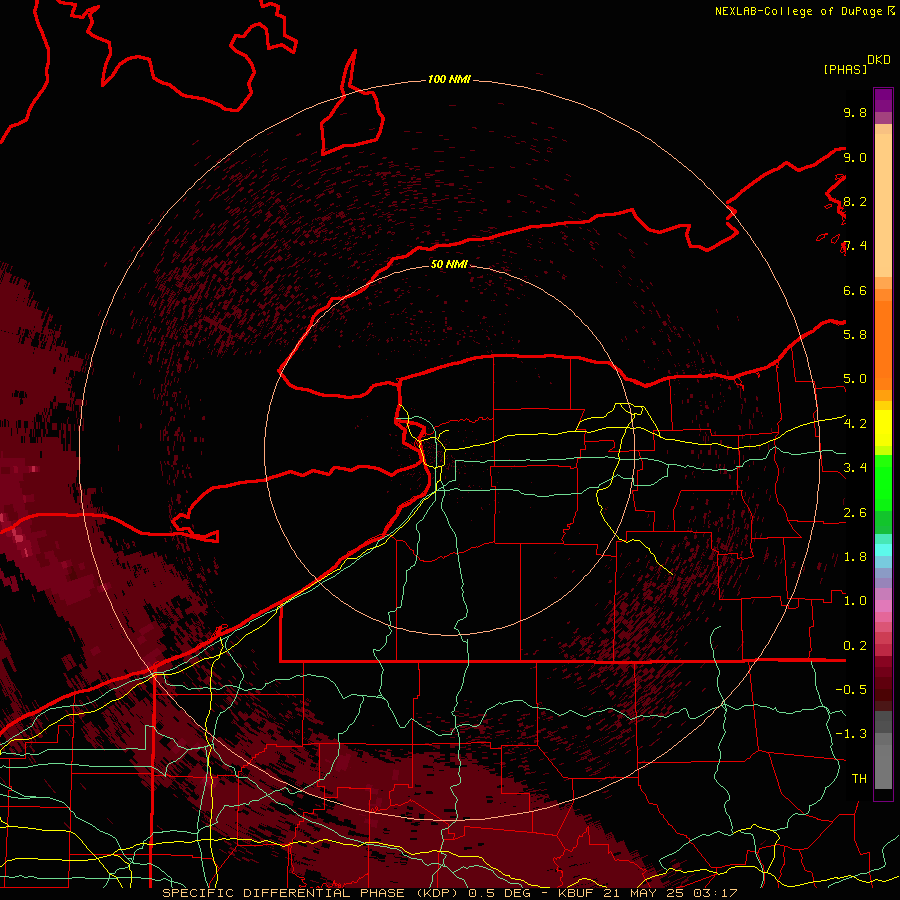Click the yellow segment of the color bar
The height and width of the screenshot is (900, 900).
tap(883, 428)
